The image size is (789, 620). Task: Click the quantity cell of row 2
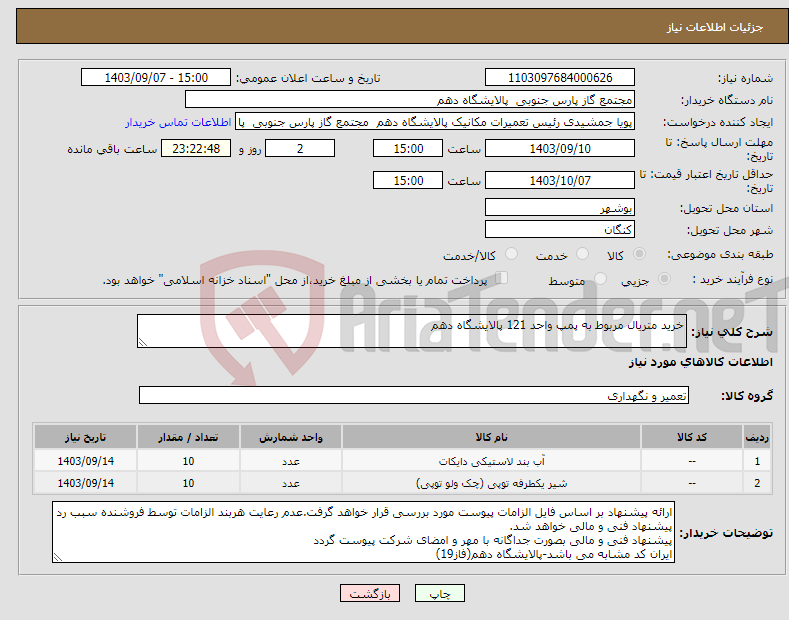(x=188, y=483)
